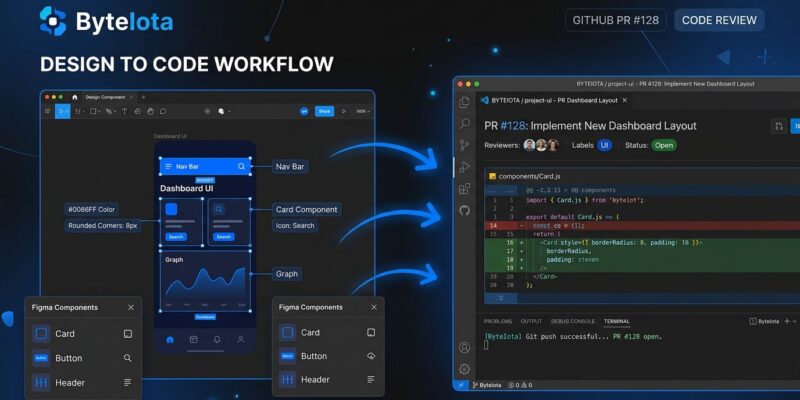
Task: Click Byteiota branch in status bar
Action: (x=487, y=385)
